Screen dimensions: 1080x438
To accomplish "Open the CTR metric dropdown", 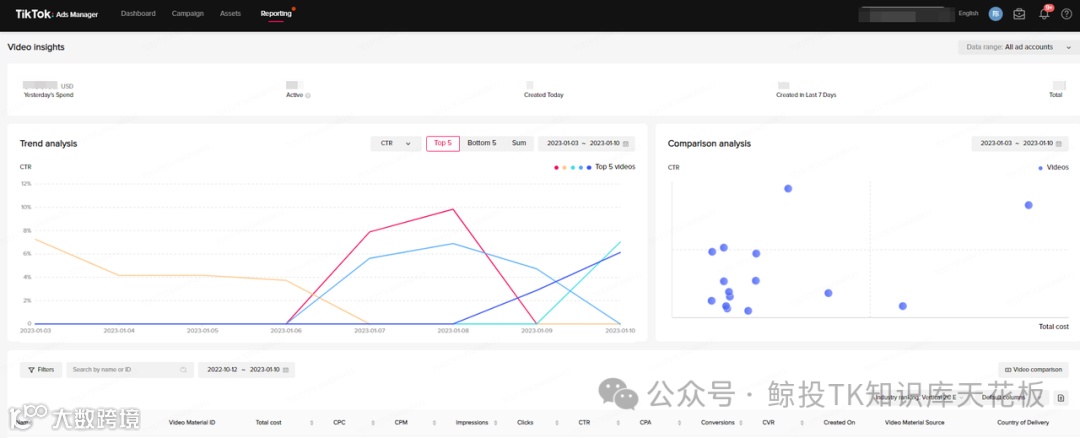I will (x=396, y=143).
